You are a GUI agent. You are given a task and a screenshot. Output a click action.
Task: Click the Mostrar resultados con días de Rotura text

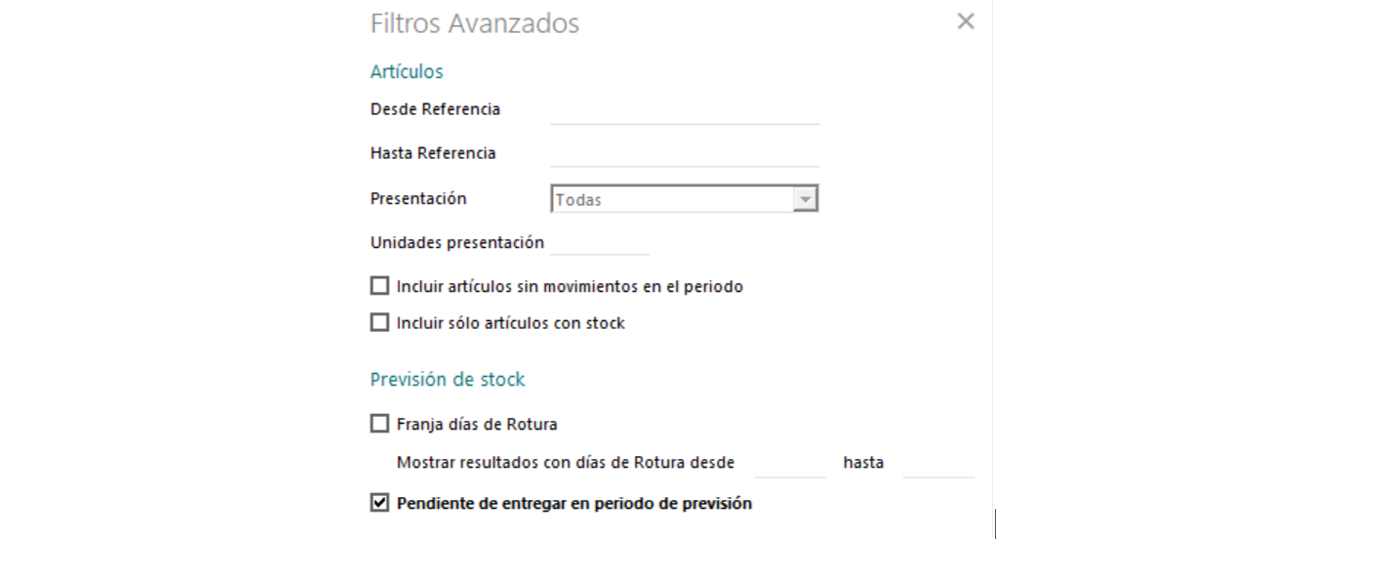coord(565,464)
